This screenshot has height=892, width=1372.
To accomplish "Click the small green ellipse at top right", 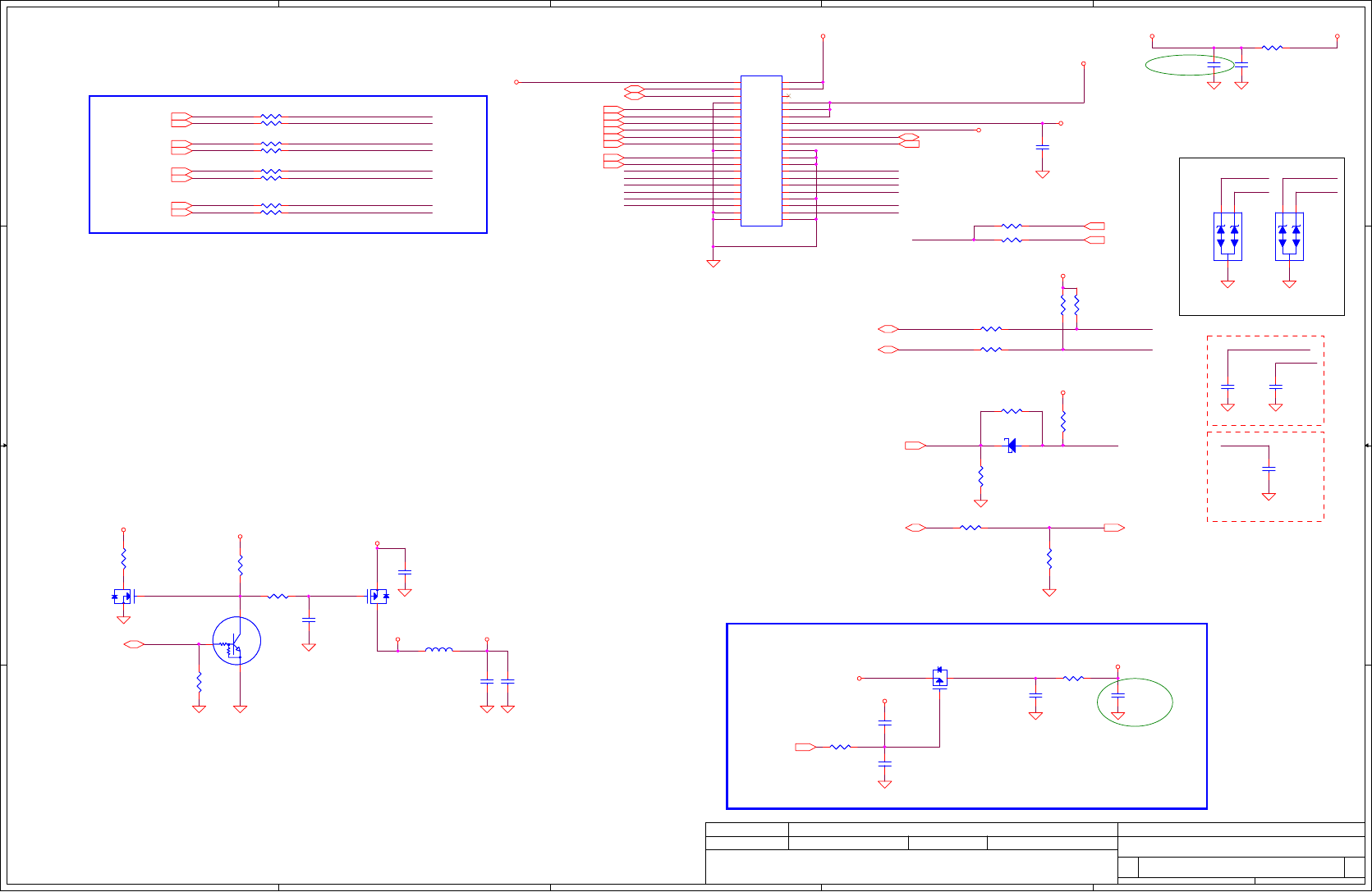I will click(x=1190, y=66).
